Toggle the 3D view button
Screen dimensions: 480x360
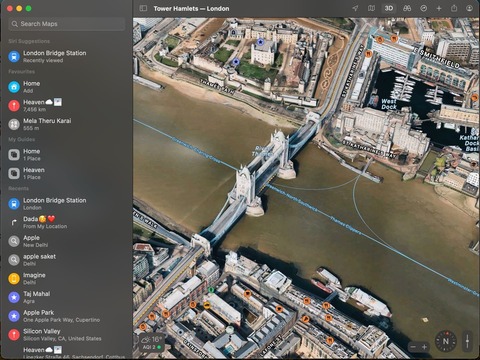pos(389,8)
